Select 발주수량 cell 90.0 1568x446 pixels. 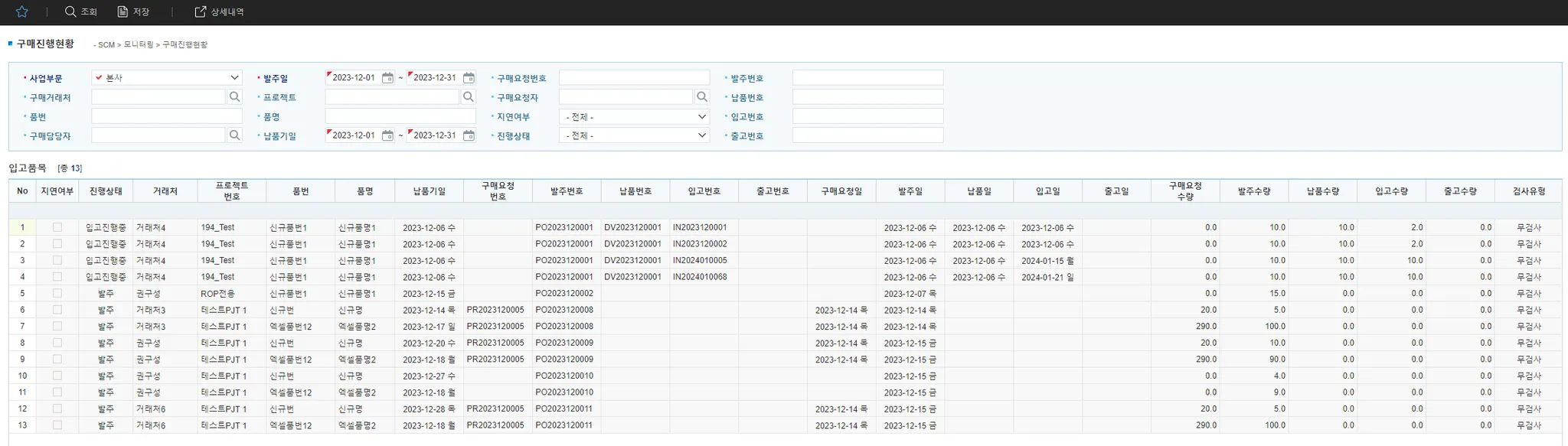tap(1254, 359)
